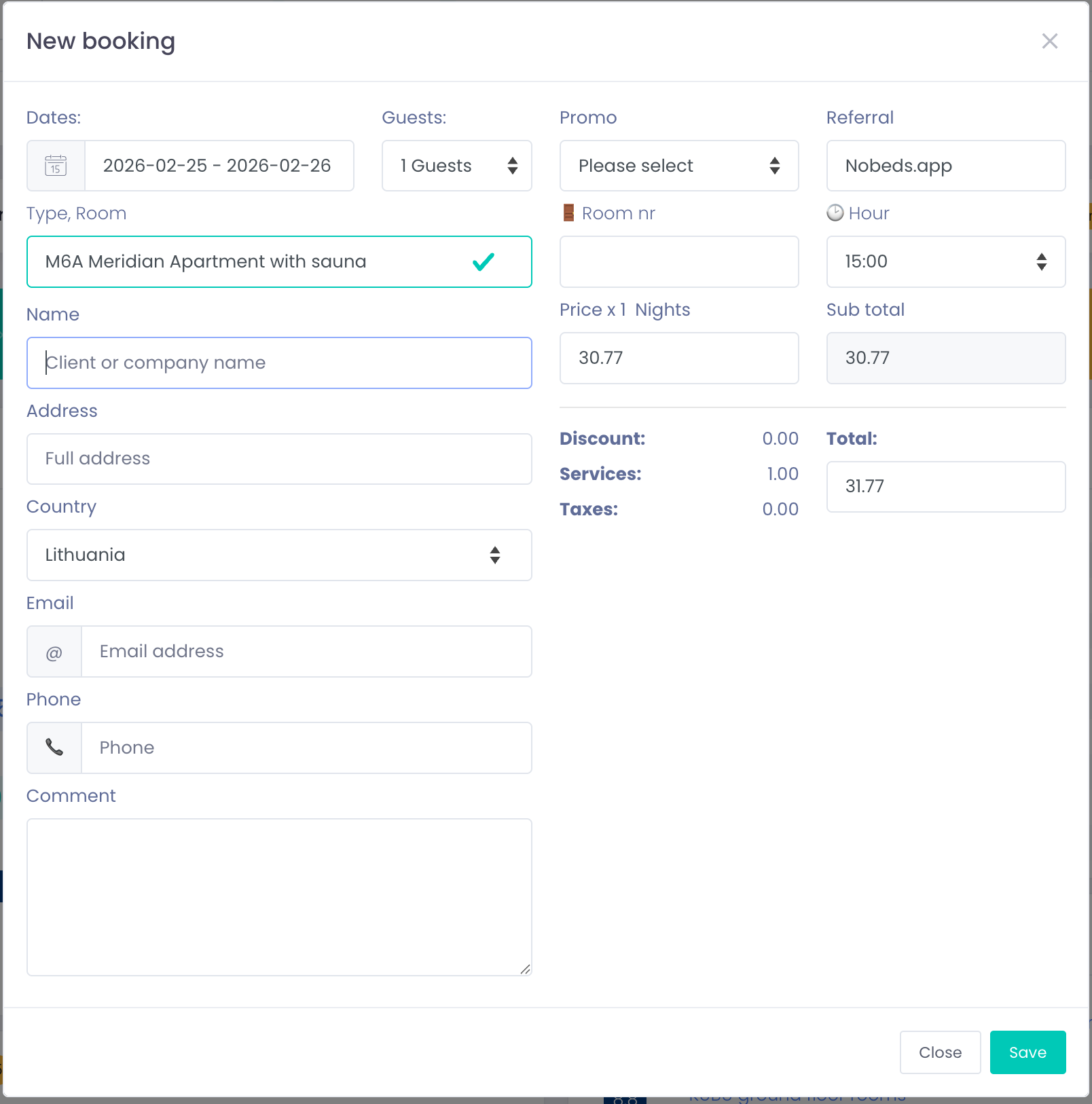
Task: Open the Guests selector
Action: coord(456,165)
